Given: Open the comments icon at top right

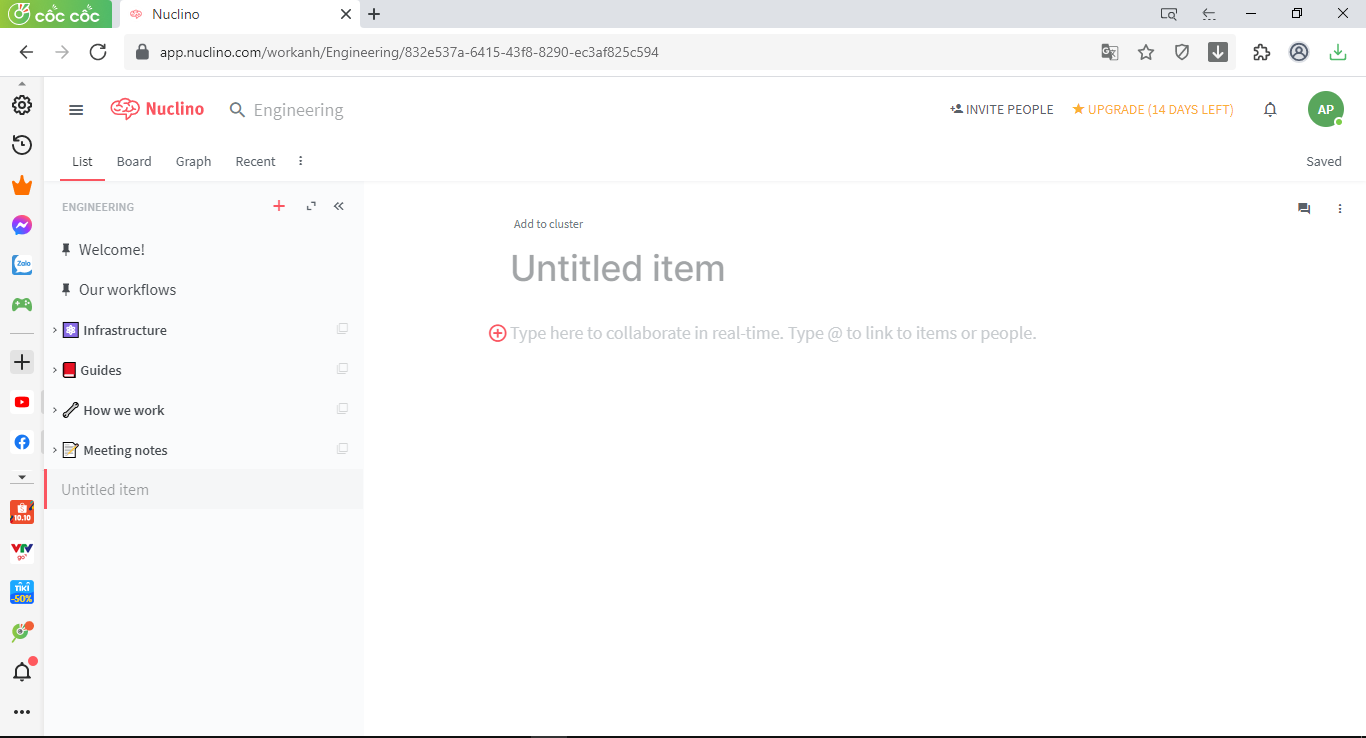Looking at the screenshot, I should pyautogui.click(x=1304, y=209).
